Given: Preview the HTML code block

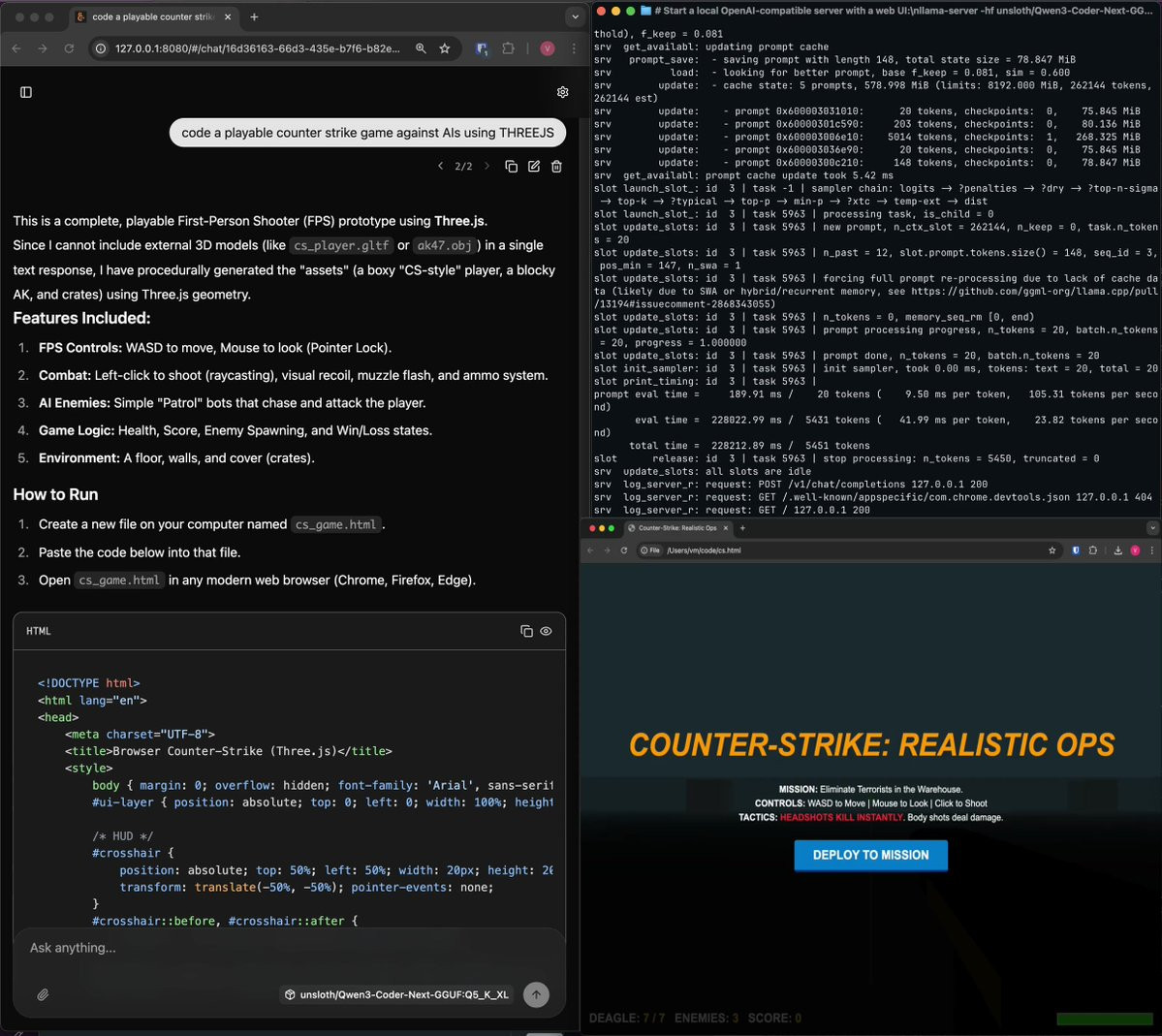Looking at the screenshot, I should tap(547, 631).
